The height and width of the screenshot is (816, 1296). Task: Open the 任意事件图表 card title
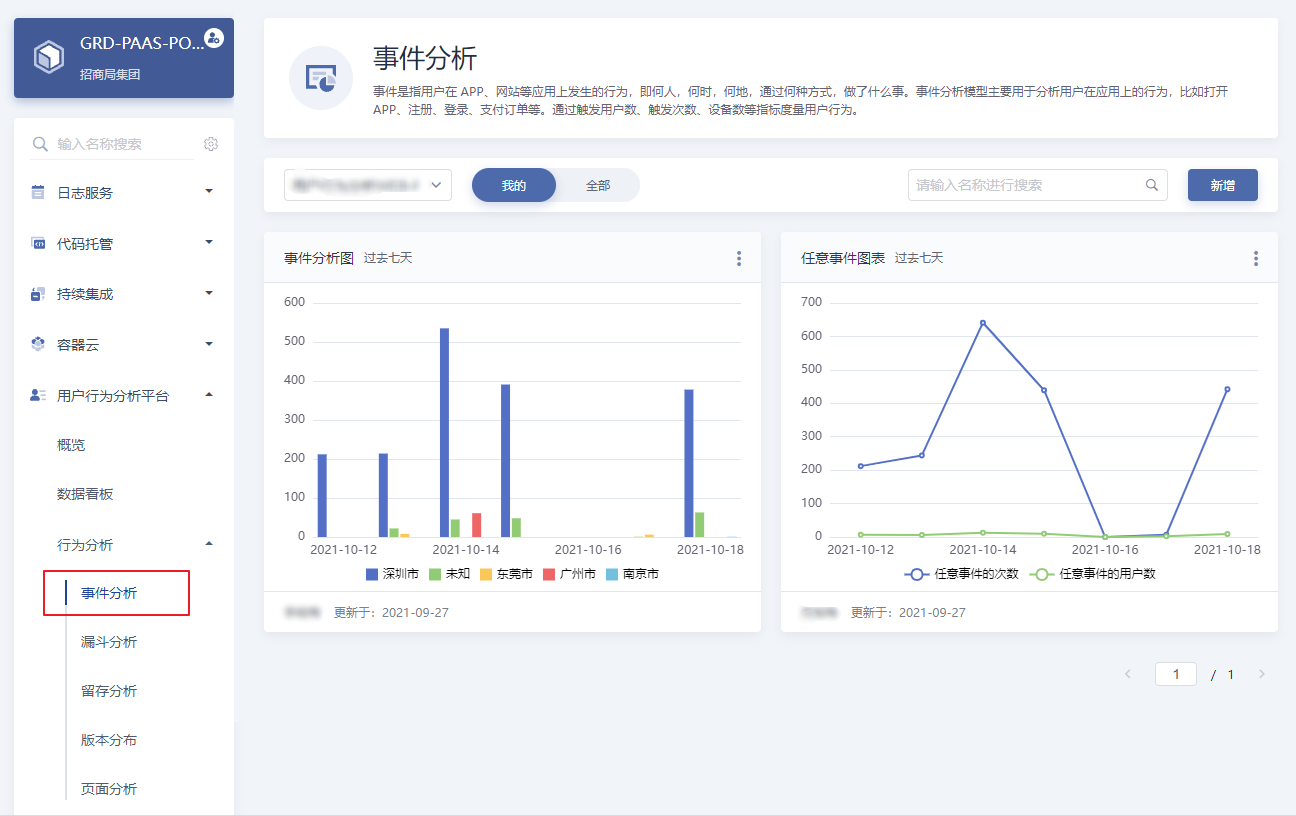(843, 258)
